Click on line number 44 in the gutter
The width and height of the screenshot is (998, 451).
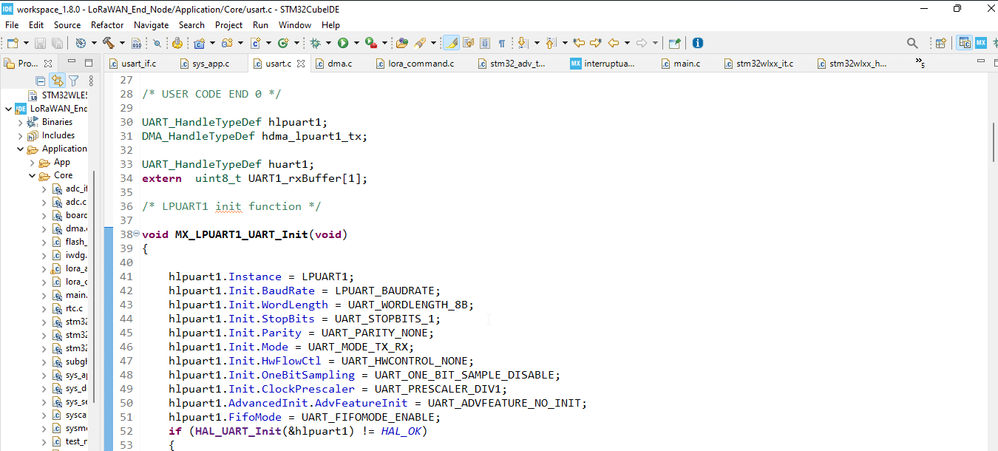(x=125, y=319)
